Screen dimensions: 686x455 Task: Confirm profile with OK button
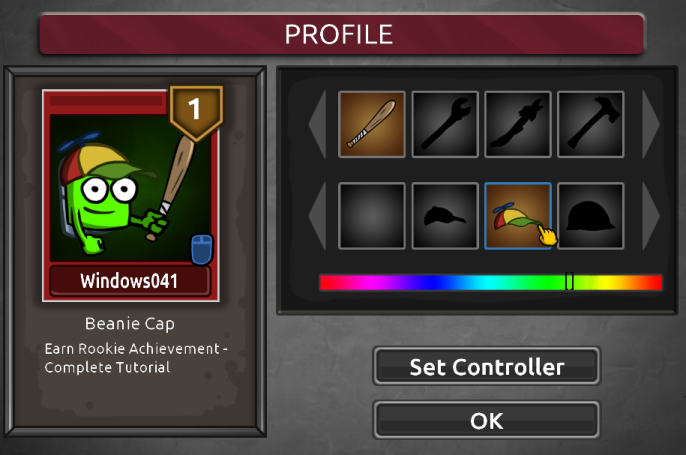point(486,420)
